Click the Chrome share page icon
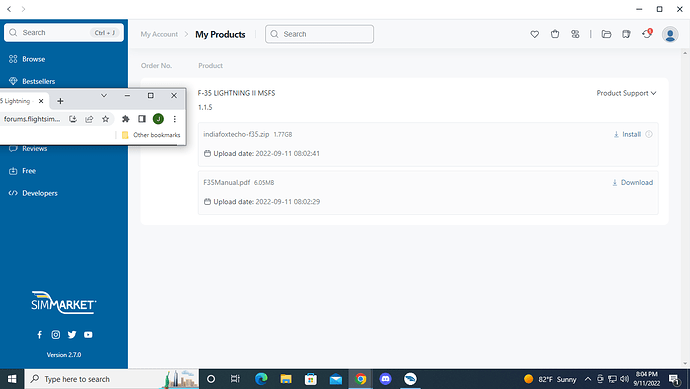The height and width of the screenshot is (389, 690). click(x=89, y=119)
